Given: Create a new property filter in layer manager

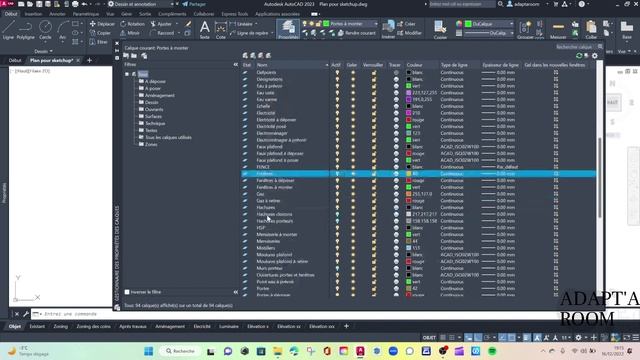Looking at the screenshot, I should pyautogui.click(x=126, y=56).
